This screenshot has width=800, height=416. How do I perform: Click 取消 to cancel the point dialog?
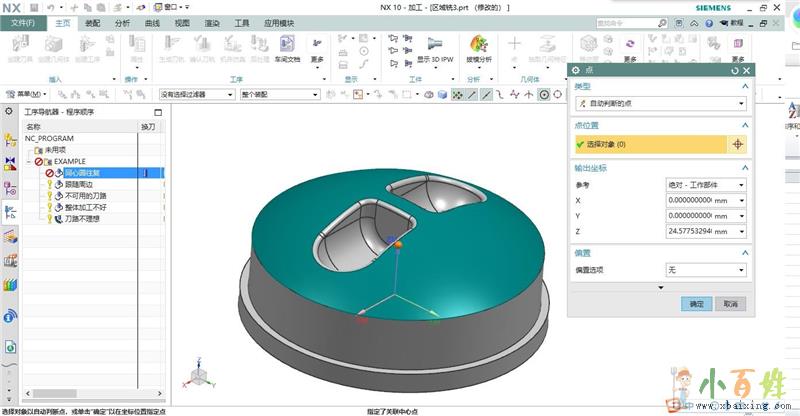[x=731, y=303]
